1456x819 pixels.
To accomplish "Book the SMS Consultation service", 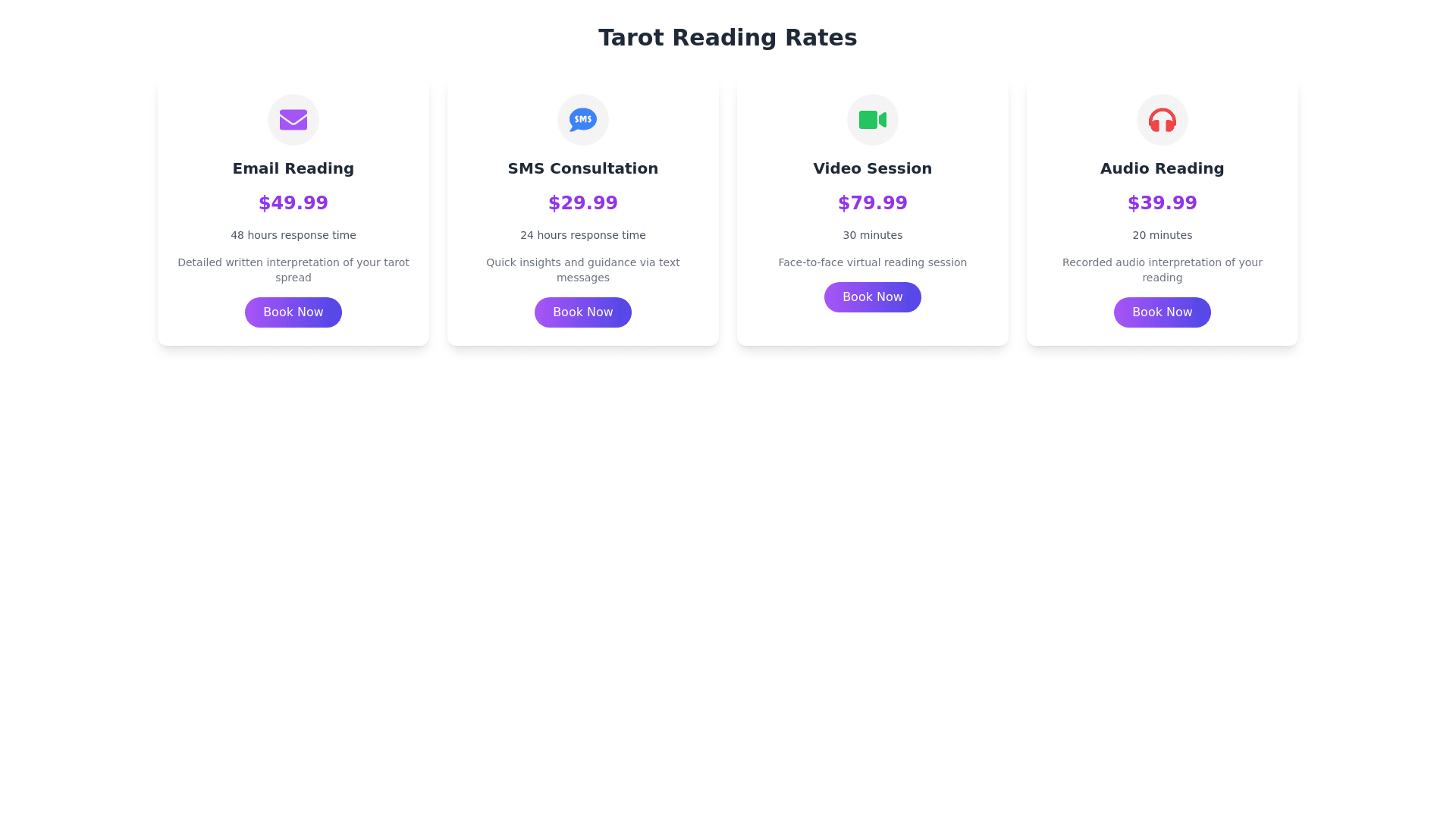I will pos(582,312).
